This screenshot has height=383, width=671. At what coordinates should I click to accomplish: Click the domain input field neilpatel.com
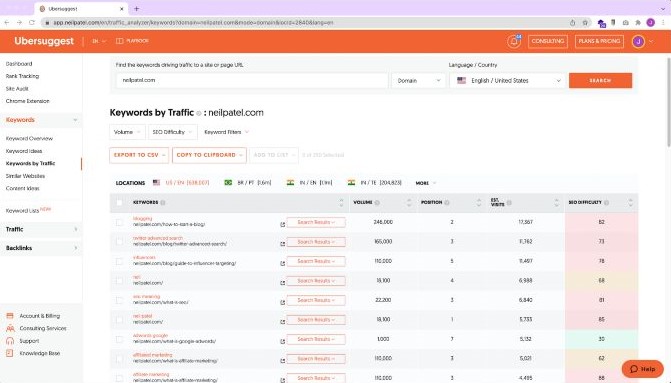(252, 80)
